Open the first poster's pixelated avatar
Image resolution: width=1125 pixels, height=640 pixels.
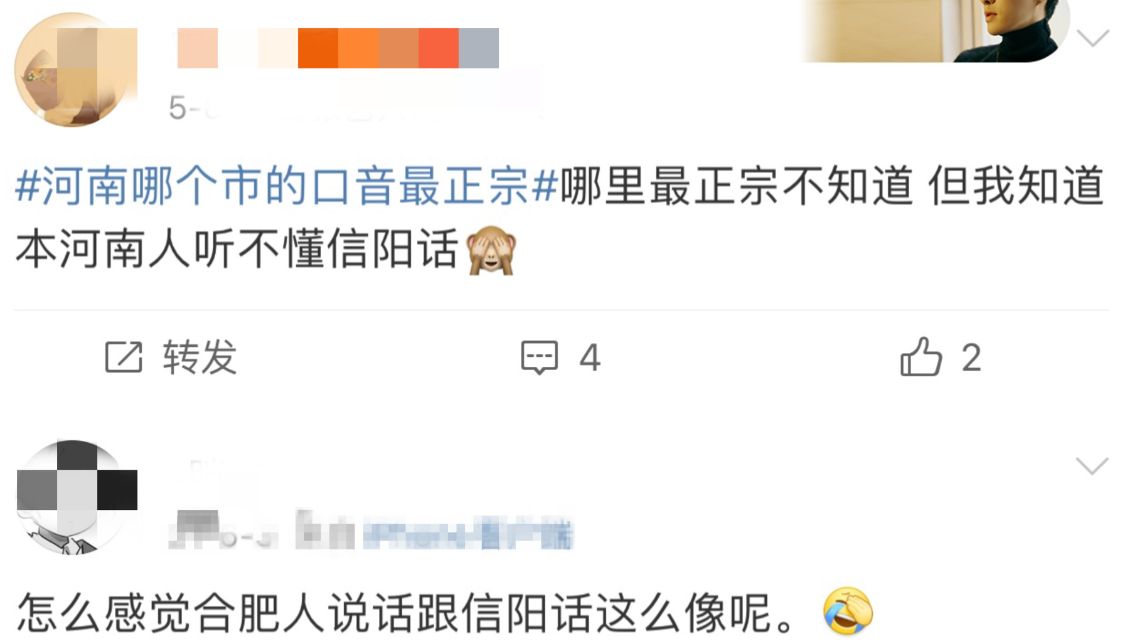75,70
